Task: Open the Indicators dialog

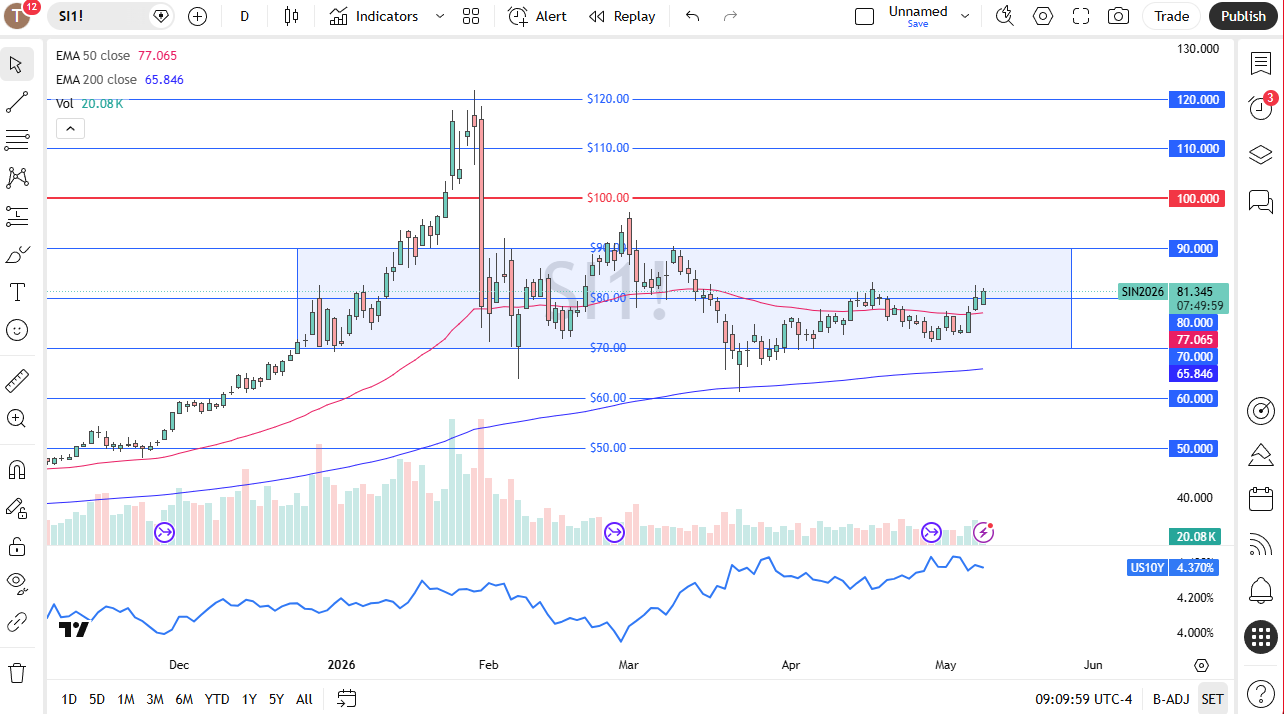Action: point(374,16)
